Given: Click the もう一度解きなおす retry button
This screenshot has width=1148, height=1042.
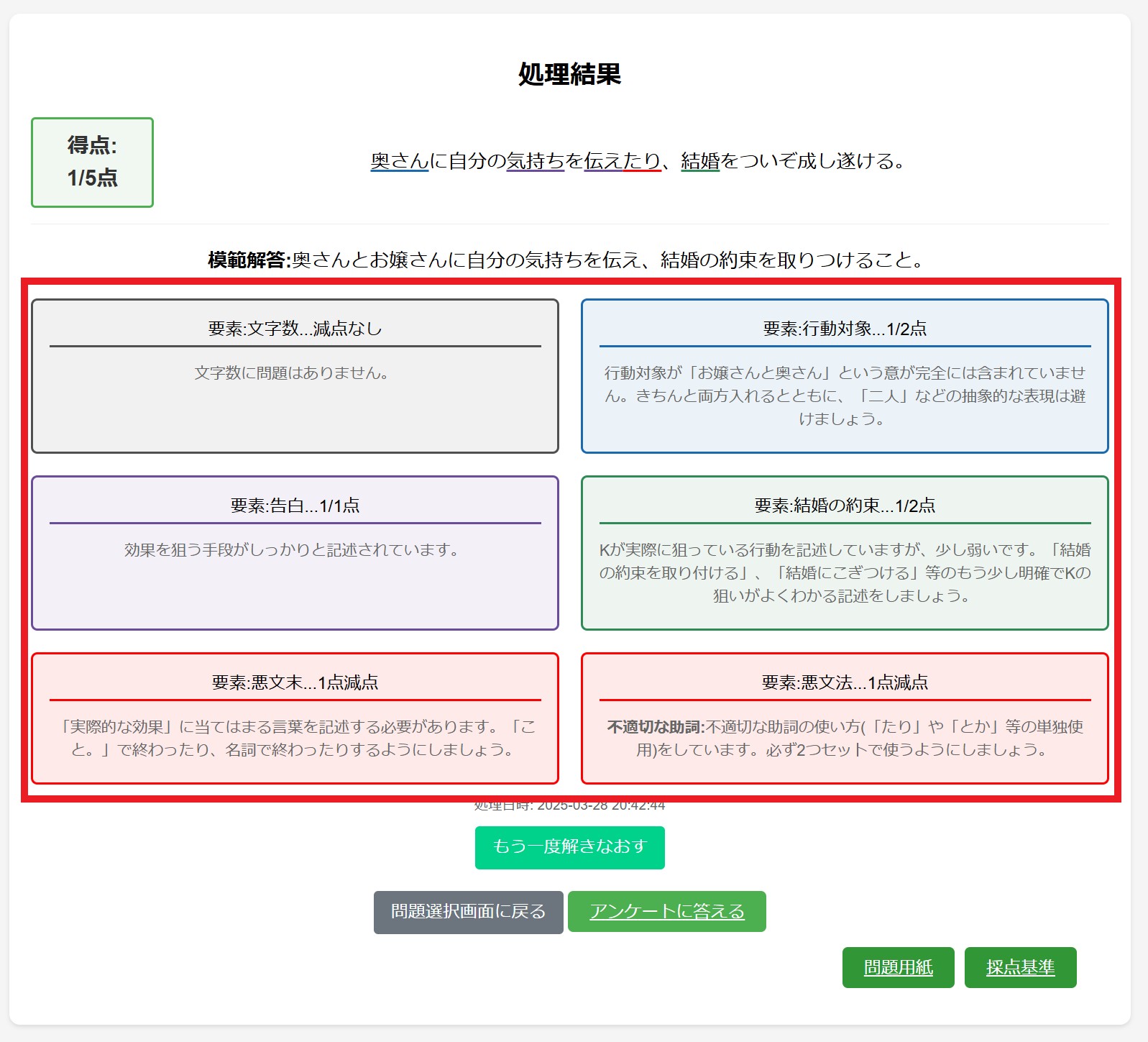Looking at the screenshot, I should tap(569, 847).
